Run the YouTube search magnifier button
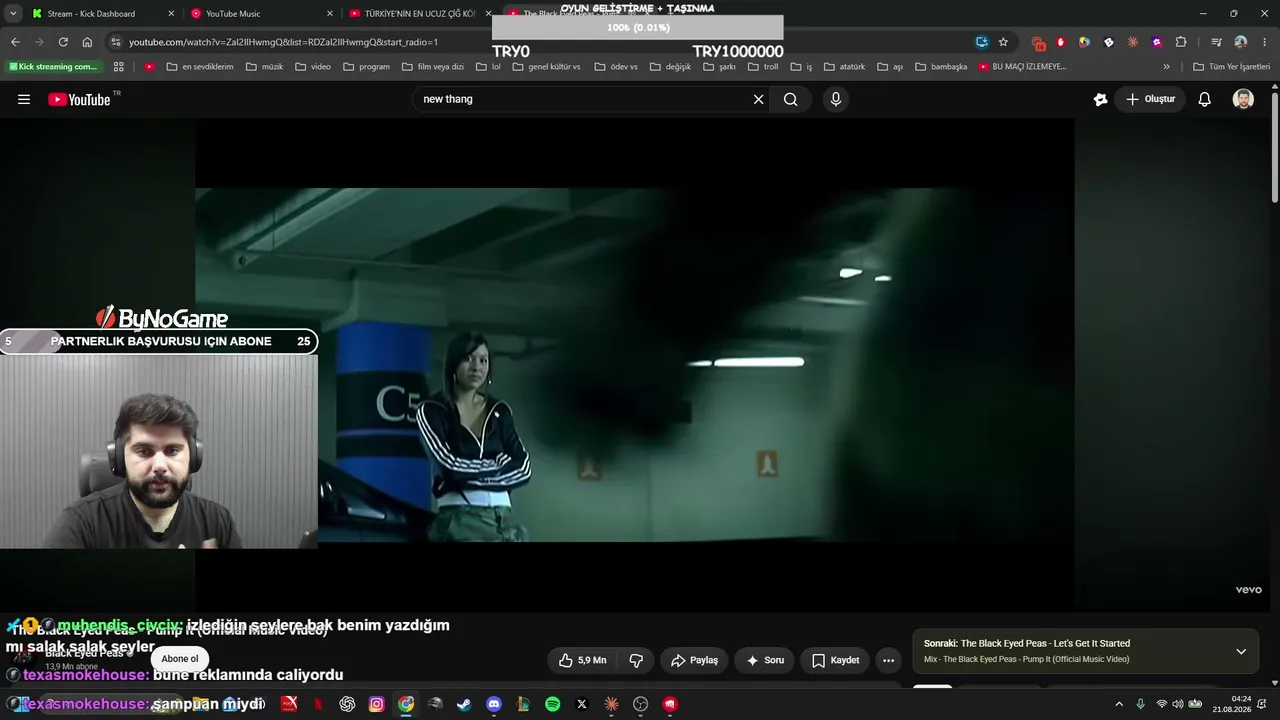The height and width of the screenshot is (720, 1280). [x=791, y=99]
